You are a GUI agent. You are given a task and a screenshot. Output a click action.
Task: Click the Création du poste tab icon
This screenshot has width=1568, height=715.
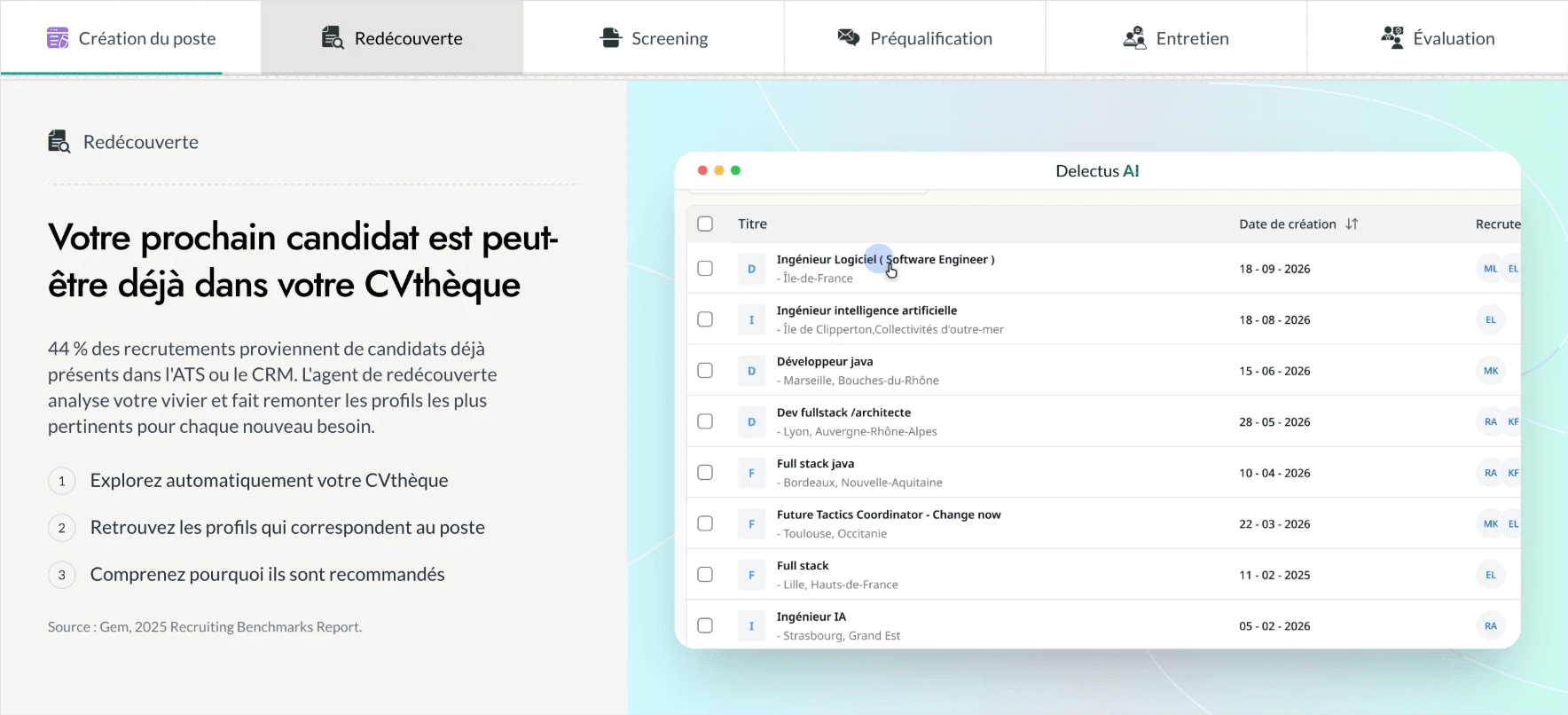58,38
